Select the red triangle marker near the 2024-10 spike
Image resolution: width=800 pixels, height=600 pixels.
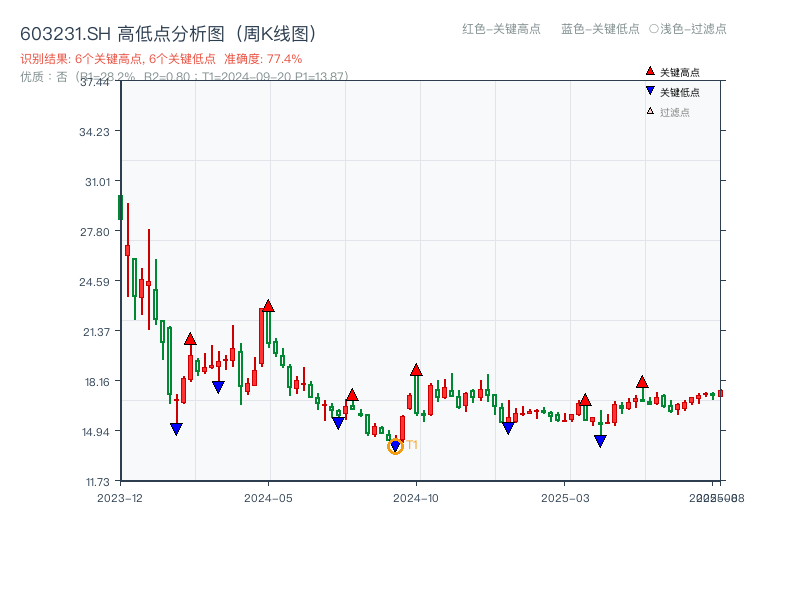pyautogui.click(x=416, y=371)
